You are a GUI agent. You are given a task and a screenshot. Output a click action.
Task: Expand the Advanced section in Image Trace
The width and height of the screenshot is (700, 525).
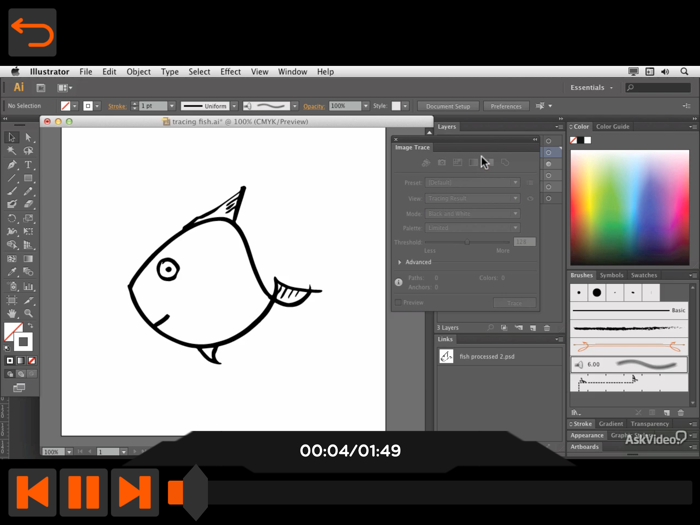pos(400,262)
